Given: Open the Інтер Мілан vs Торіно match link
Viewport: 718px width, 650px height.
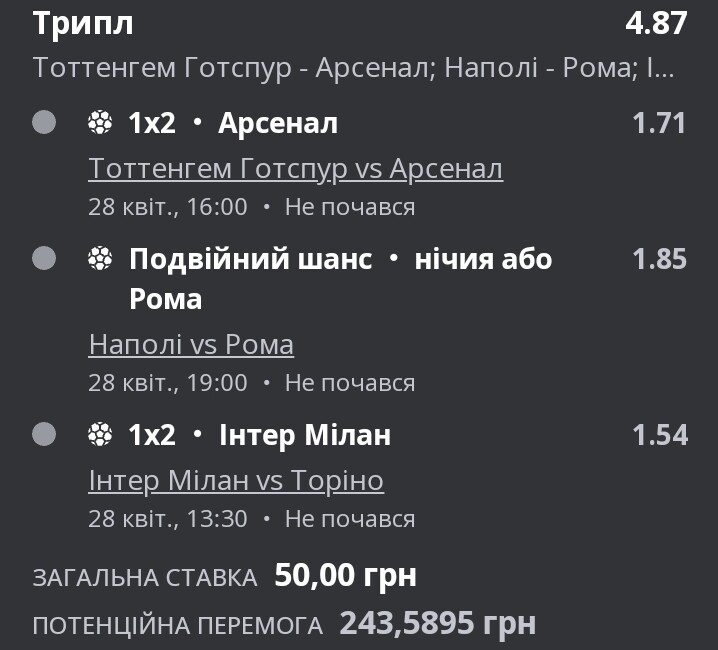Looking at the screenshot, I should coord(236,481).
